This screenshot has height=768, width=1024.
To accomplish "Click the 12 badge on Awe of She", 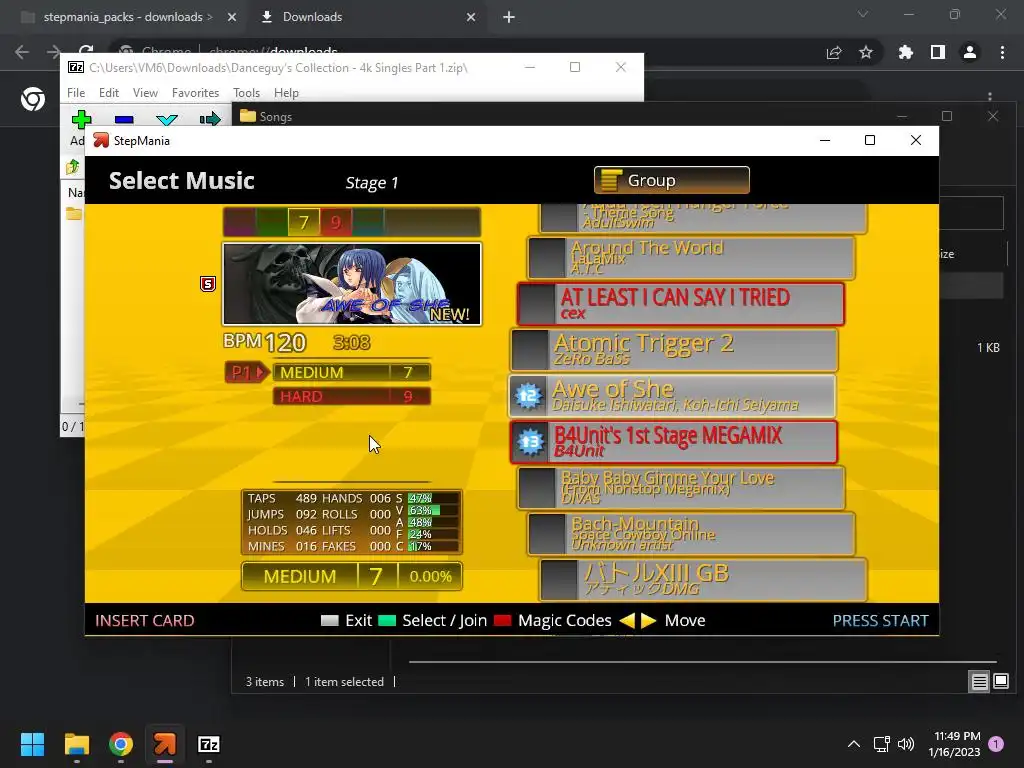I will tap(528, 396).
